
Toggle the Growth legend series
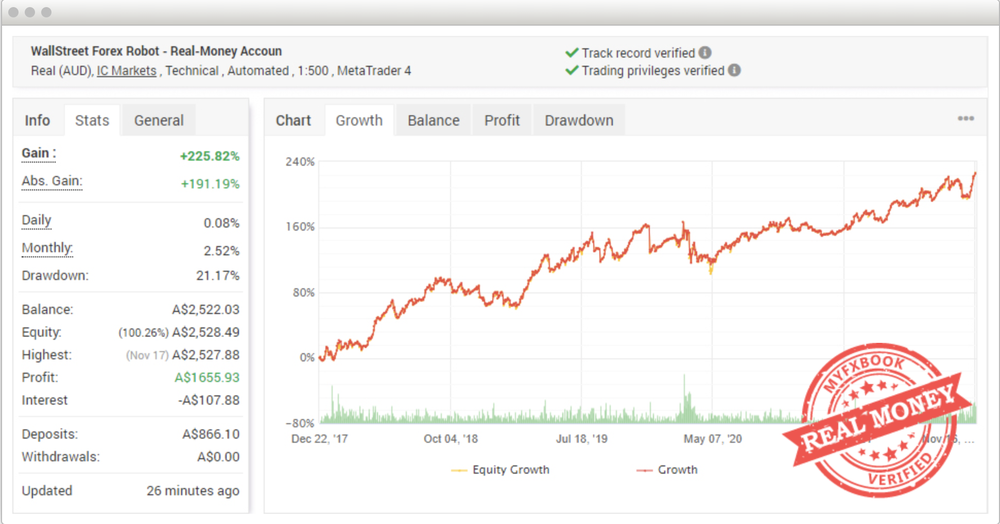pos(667,469)
